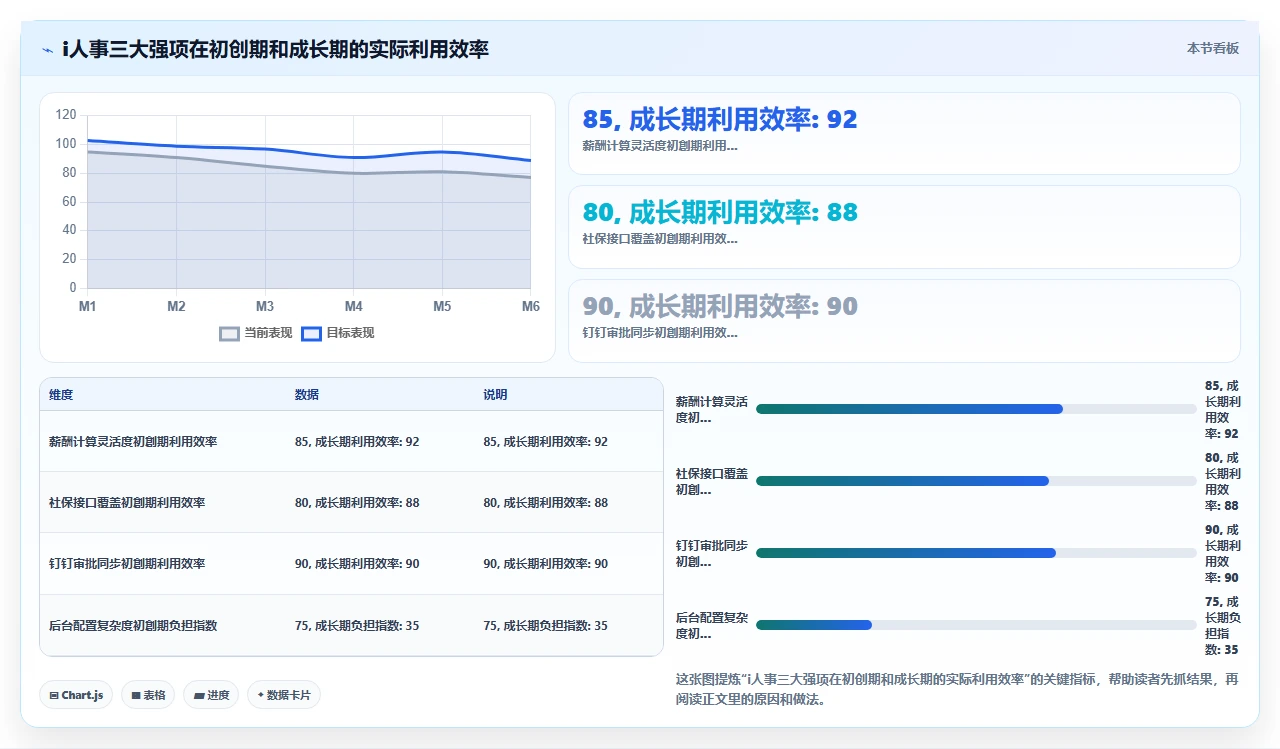The width and height of the screenshot is (1280, 749).
Task: Select table row 薪酬计算灵活度初创期利用效率
Action: [351, 441]
